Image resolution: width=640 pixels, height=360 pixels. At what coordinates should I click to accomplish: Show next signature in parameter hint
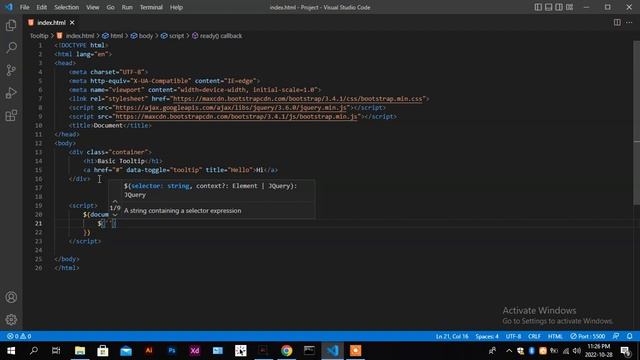coord(115,215)
